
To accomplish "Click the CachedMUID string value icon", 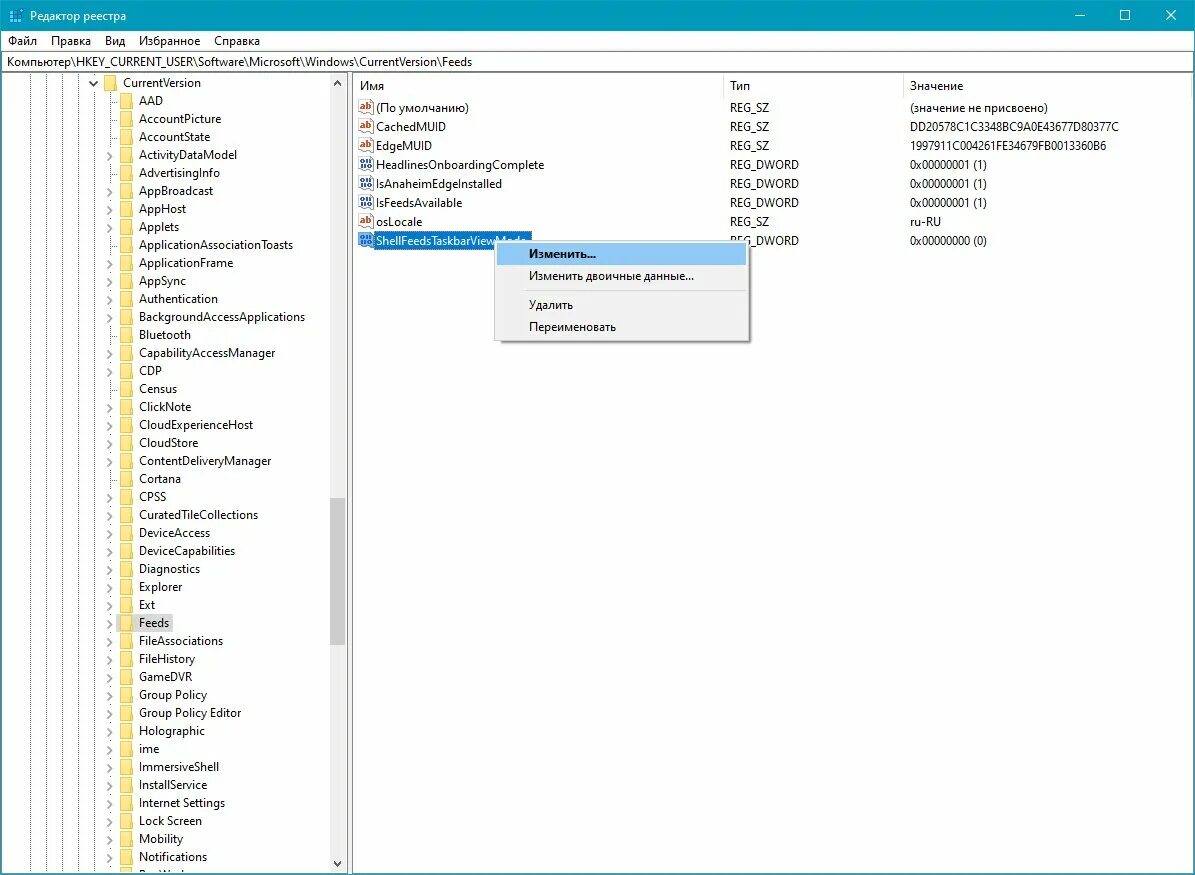I will point(366,126).
